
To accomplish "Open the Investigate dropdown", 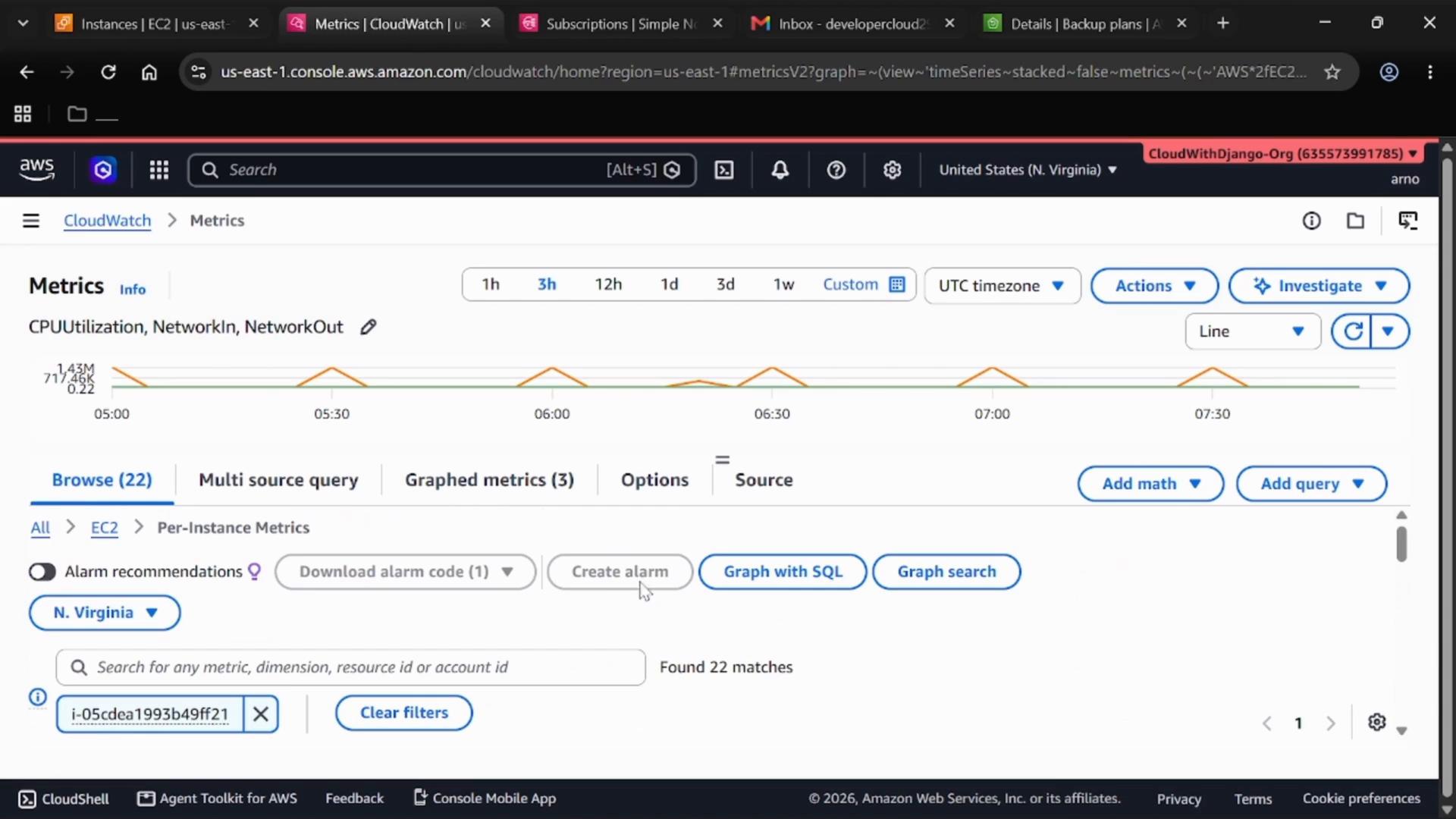I will pos(1319,286).
